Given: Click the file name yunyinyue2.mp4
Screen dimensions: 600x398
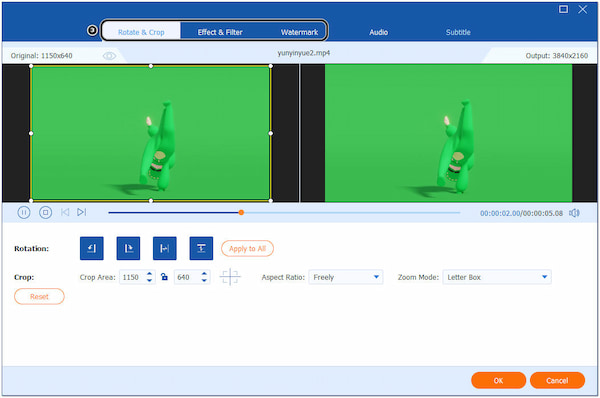Looking at the screenshot, I should coord(304,53).
